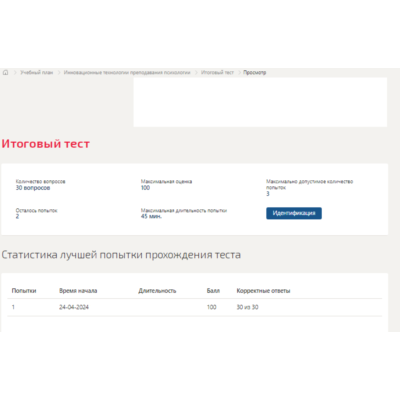The height and width of the screenshot is (400, 400).
Task: Click the 'Длительность' column header
Action: tap(157, 291)
